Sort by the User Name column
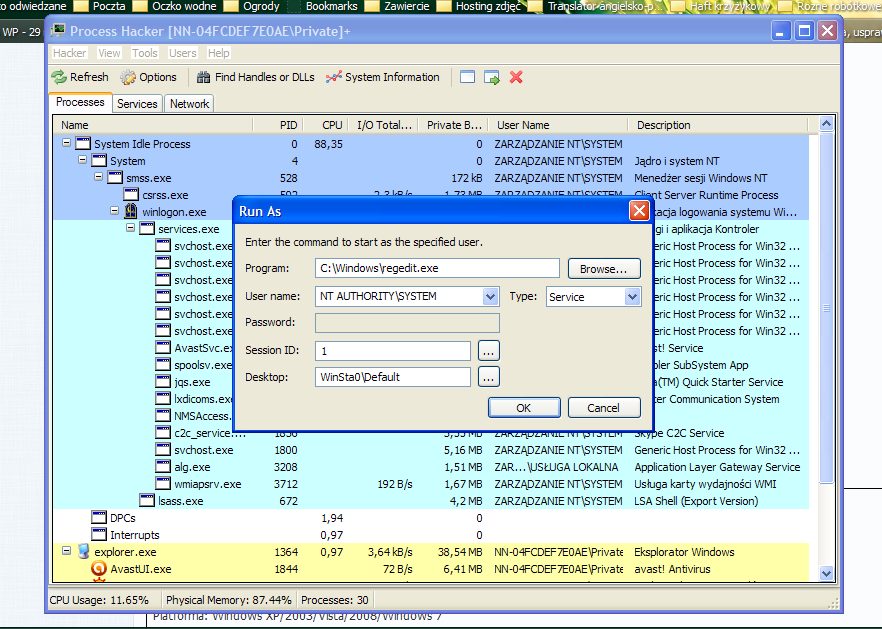Image resolution: width=882 pixels, height=629 pixels. coord(558,125)
